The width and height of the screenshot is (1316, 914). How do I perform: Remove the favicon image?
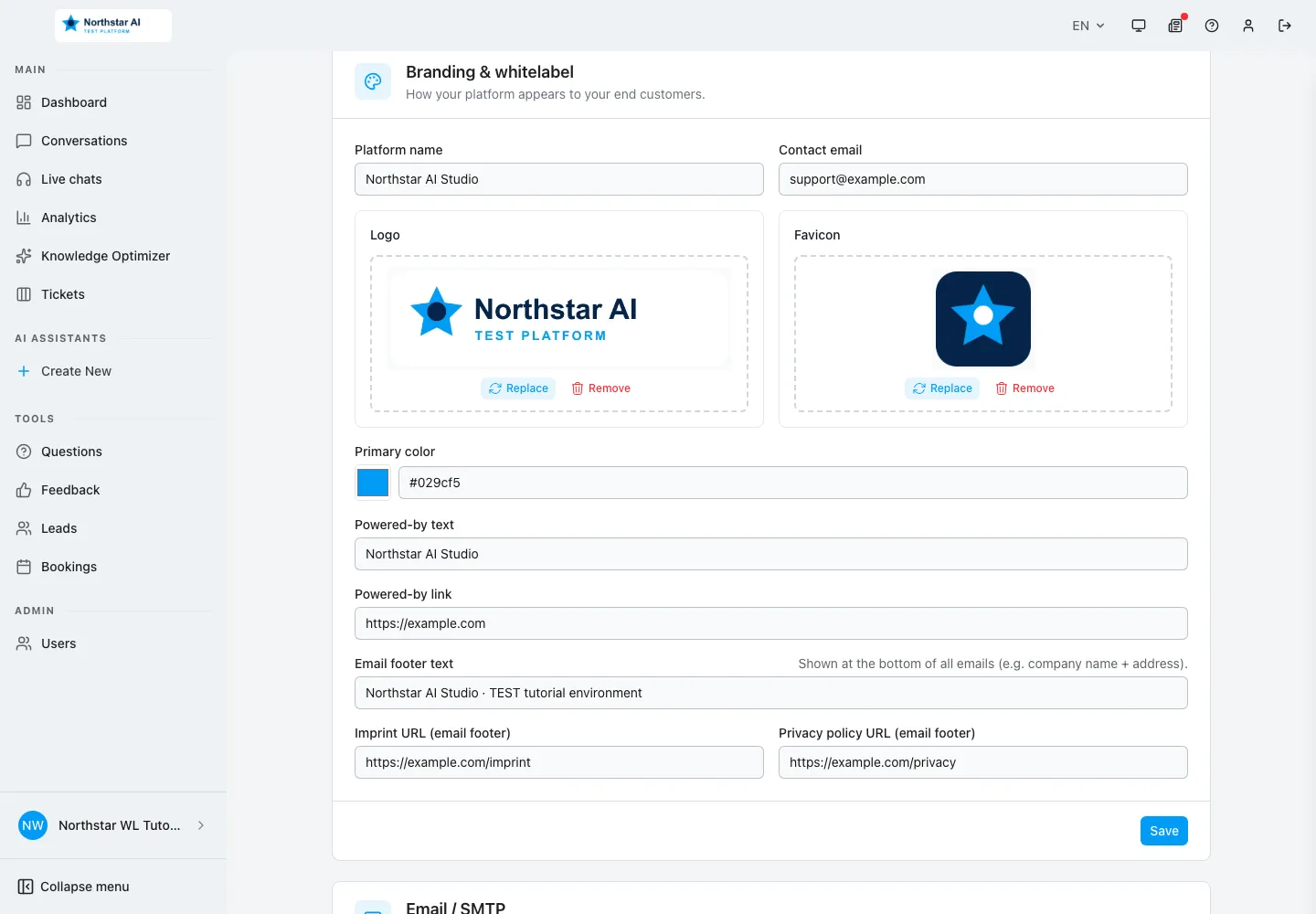1025,388
